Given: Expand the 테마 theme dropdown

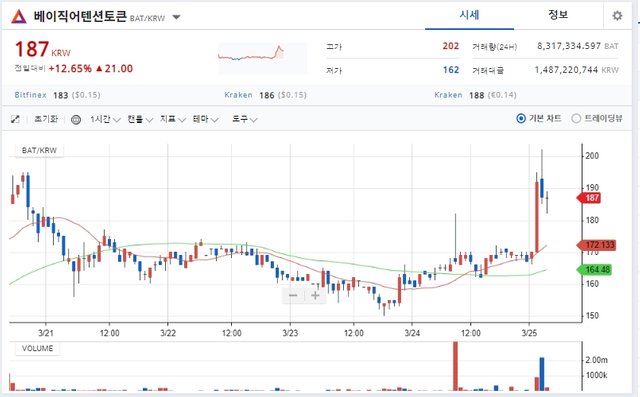Looking at the screenshot, I should coord(205,119).
